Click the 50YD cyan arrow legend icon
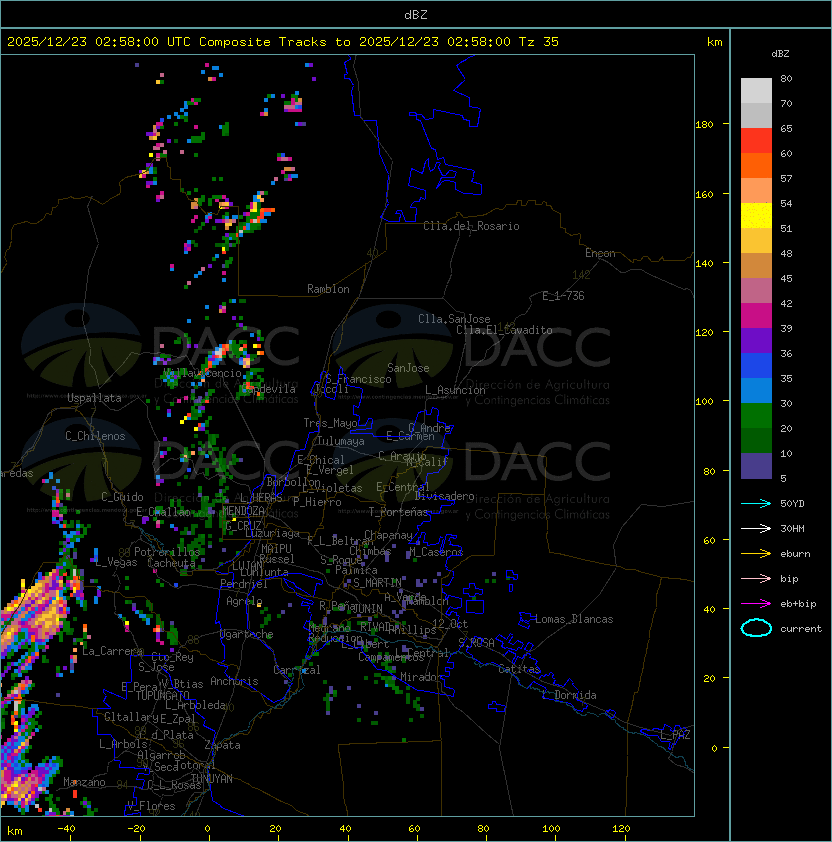Screen dimensions: 832x842 (756, 503)
